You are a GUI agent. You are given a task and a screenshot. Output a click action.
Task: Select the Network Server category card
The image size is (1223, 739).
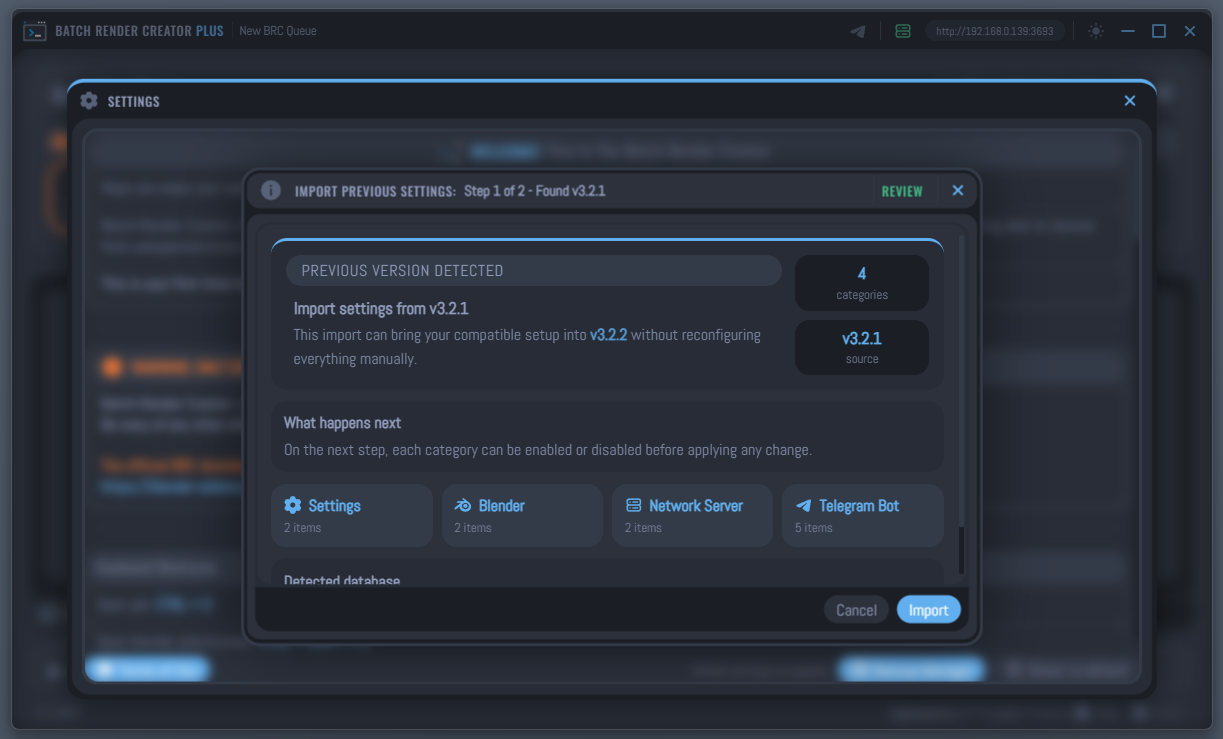click(692, 516)
